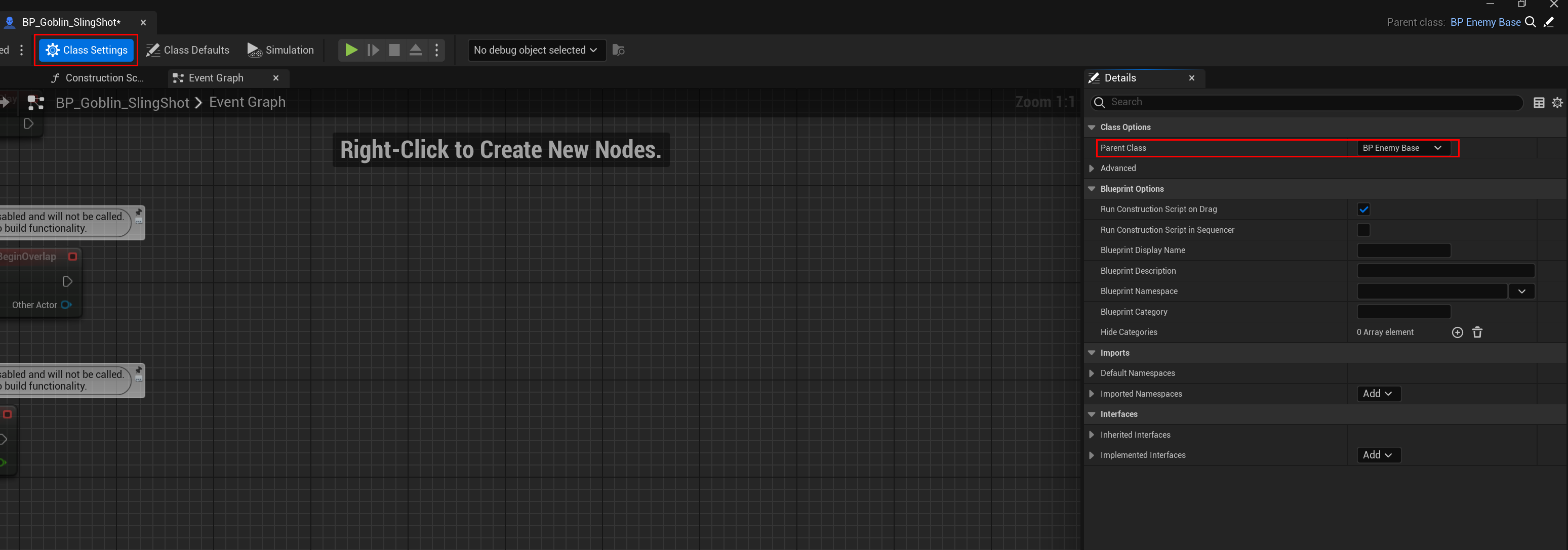Image resolution: width=1568 pixels, height=550 pixels.
Task: Remove all Hide Categories elements trash icon
Action: coord(1477,332)
